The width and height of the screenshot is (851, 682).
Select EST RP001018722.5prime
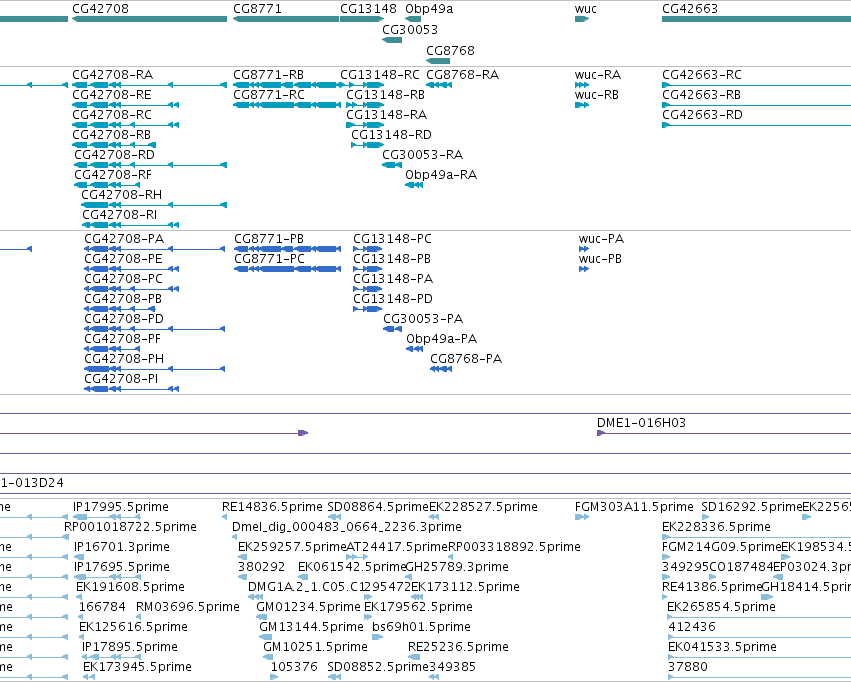[x=130, y=527]
